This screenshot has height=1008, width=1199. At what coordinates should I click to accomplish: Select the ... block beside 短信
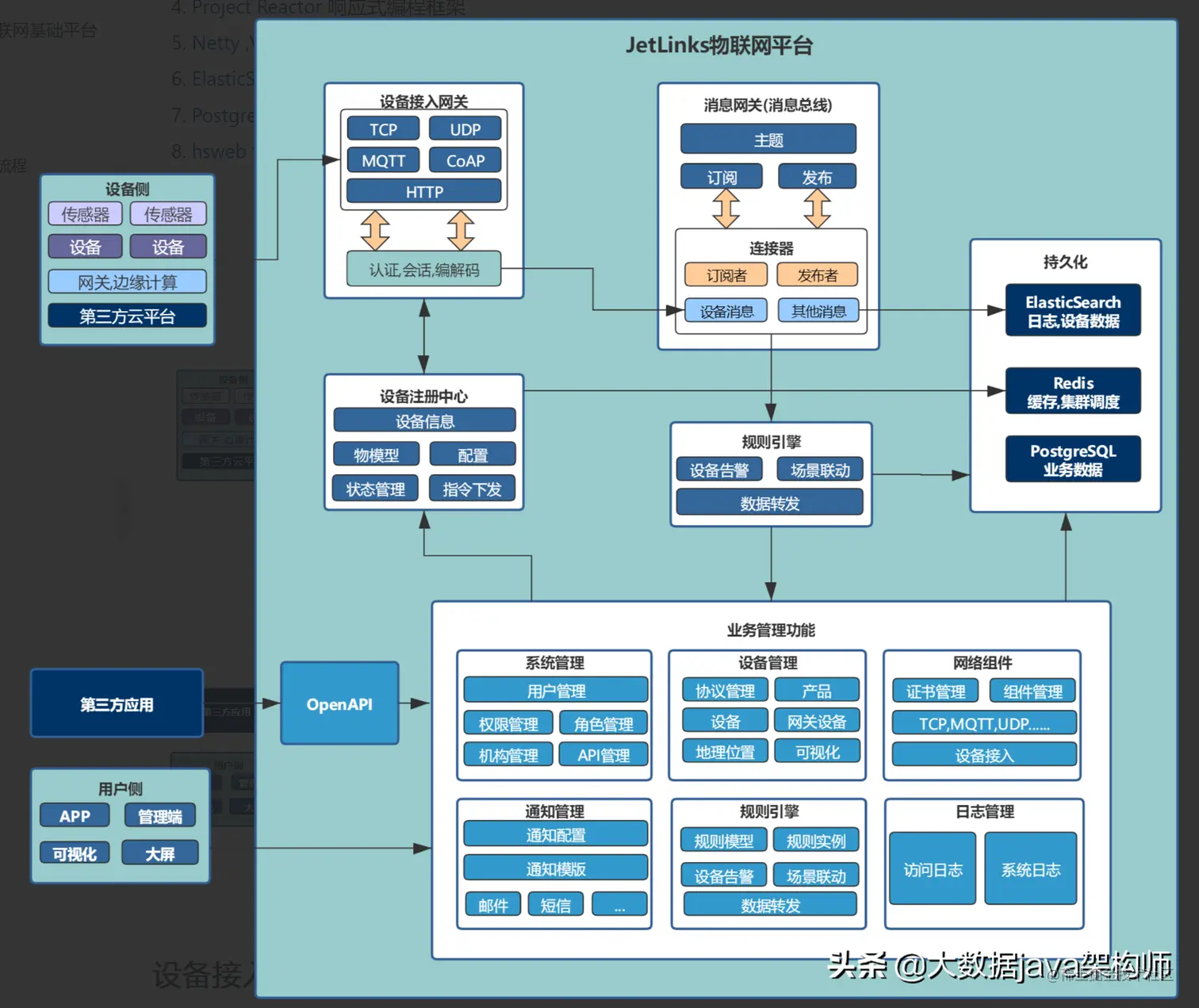[619, 905]
